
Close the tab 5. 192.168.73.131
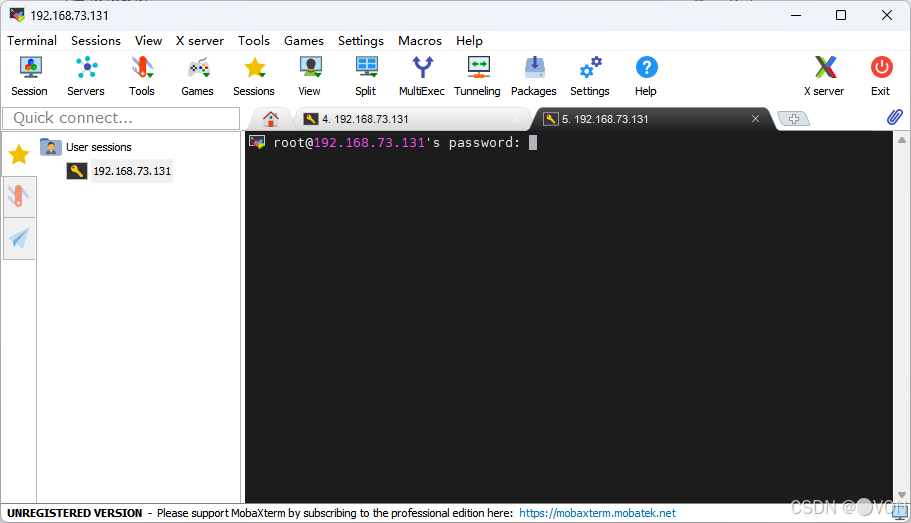click(755, 119)
